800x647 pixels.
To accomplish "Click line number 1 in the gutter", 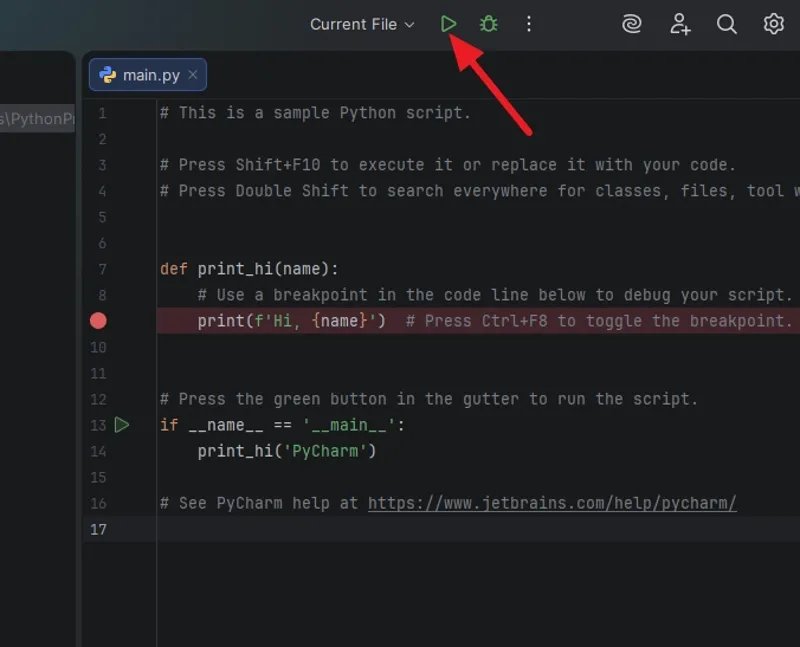I will point(103,113).
